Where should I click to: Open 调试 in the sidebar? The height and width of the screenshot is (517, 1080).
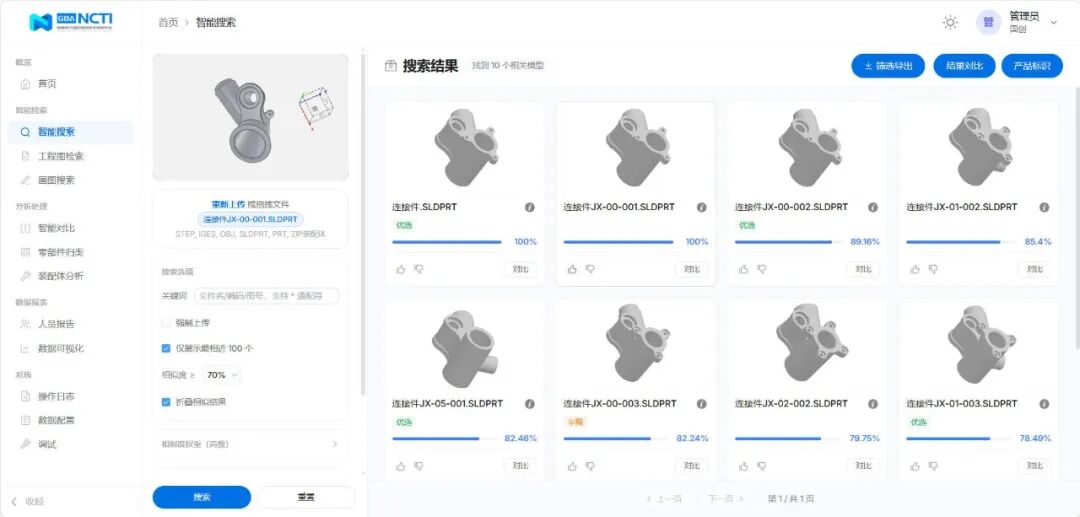[x=70, y=444]
